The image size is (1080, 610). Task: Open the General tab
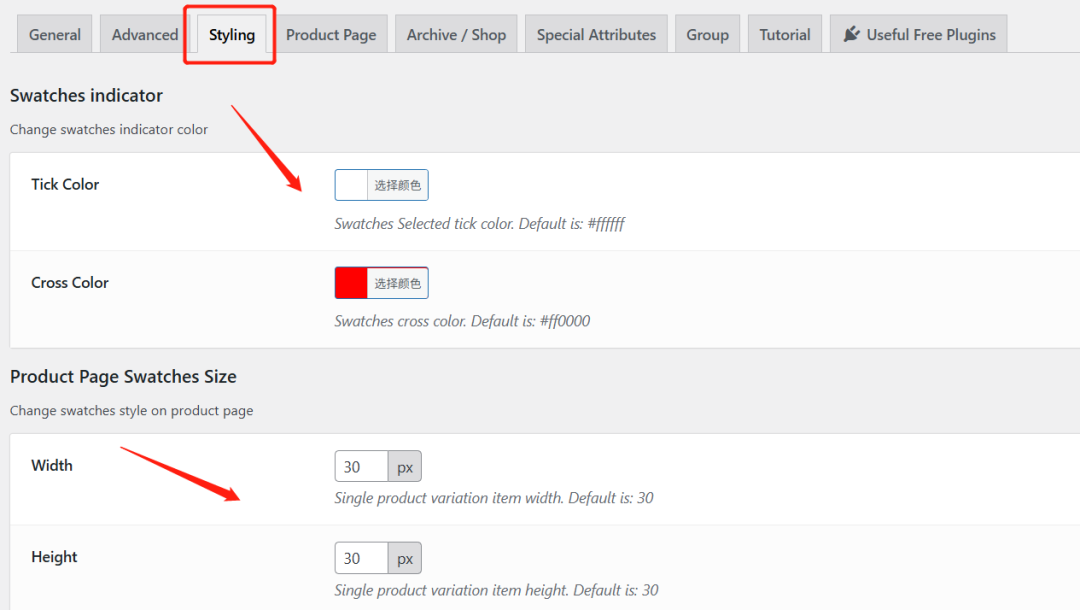55,34
